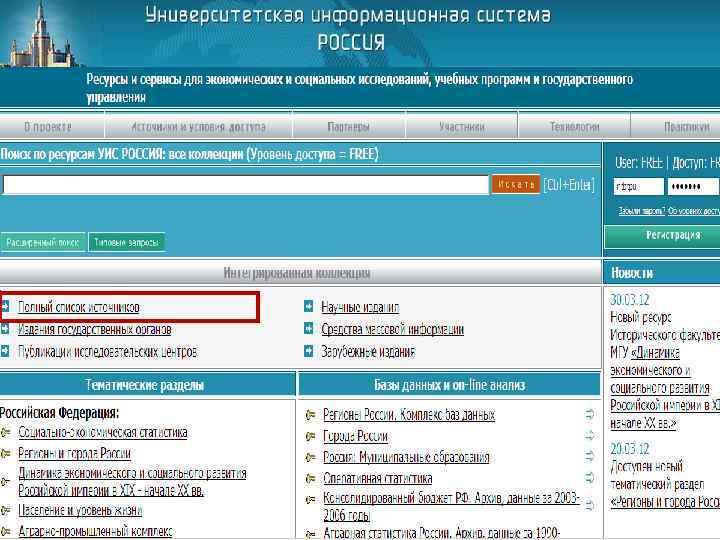720x540 pixels.
Task: Click bullet icon beside Регионы России. Комплекс баз данных
Action: (310, 415)
